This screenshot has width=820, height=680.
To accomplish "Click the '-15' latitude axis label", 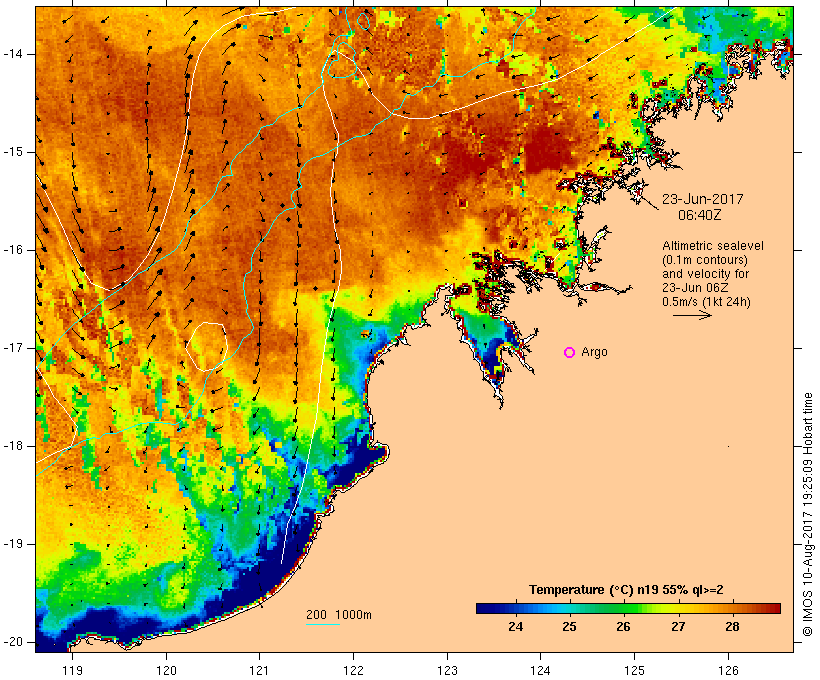I will [13, 152].
